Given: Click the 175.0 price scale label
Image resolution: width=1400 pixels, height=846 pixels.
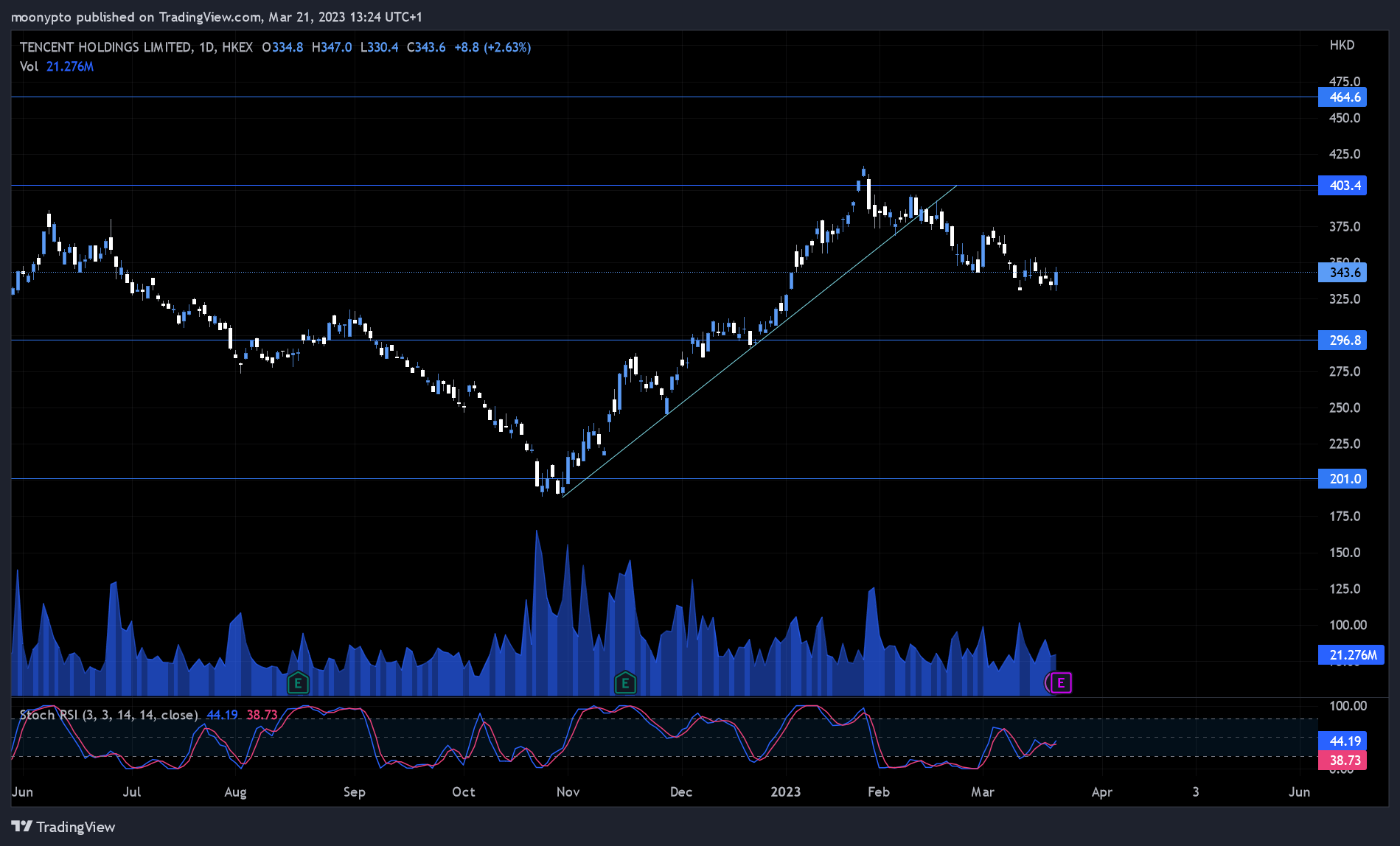Looking at the screenshot, I should (x=1345, y=517).
